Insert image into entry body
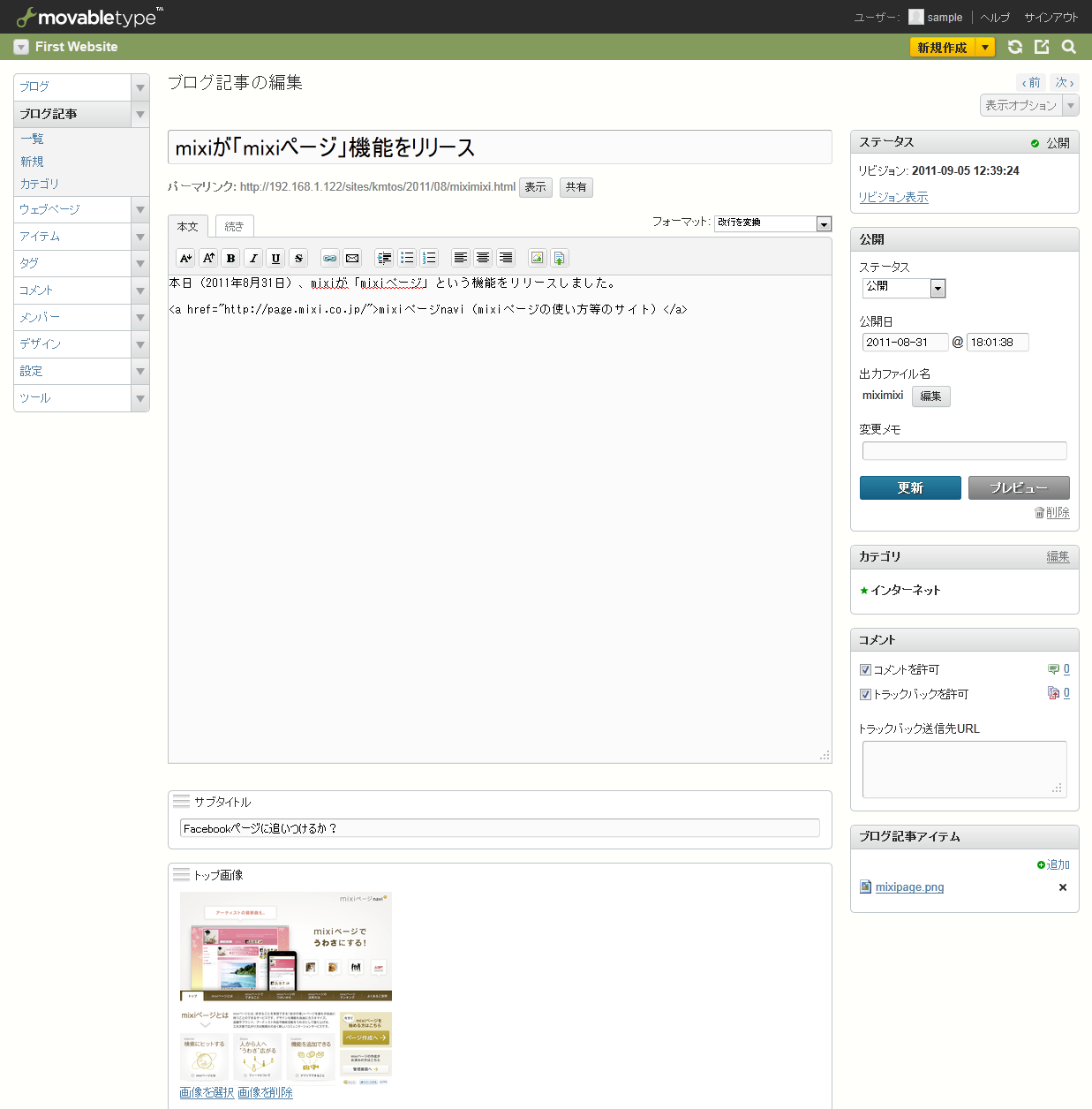The image size is (1092, 1109). click(537, 258)
